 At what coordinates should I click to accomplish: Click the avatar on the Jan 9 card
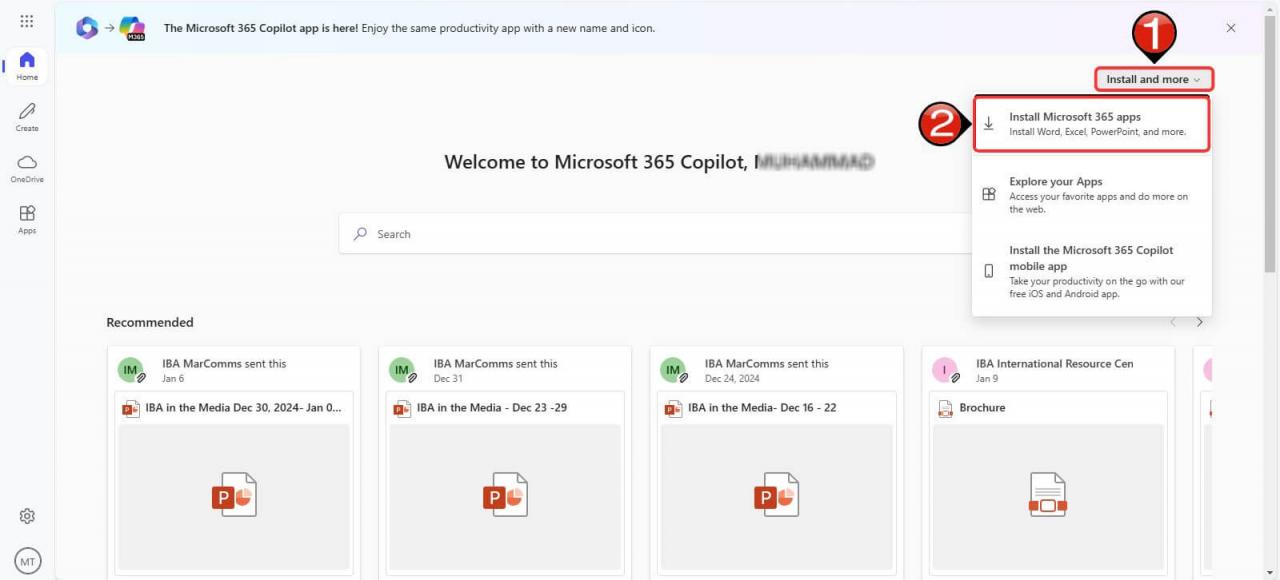945,370
